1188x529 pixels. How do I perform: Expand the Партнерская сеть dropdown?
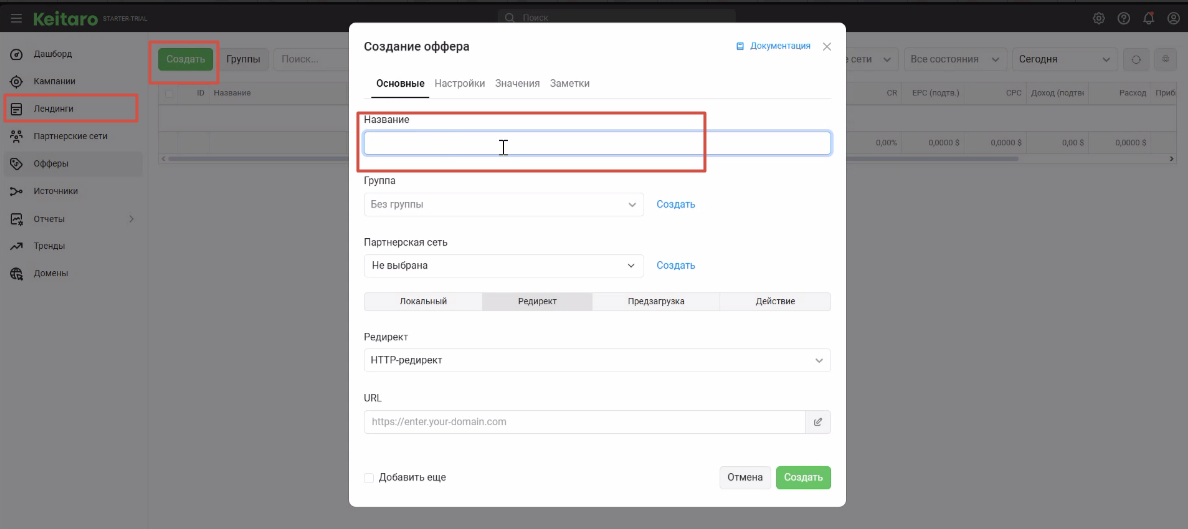[x=503, y=265]
